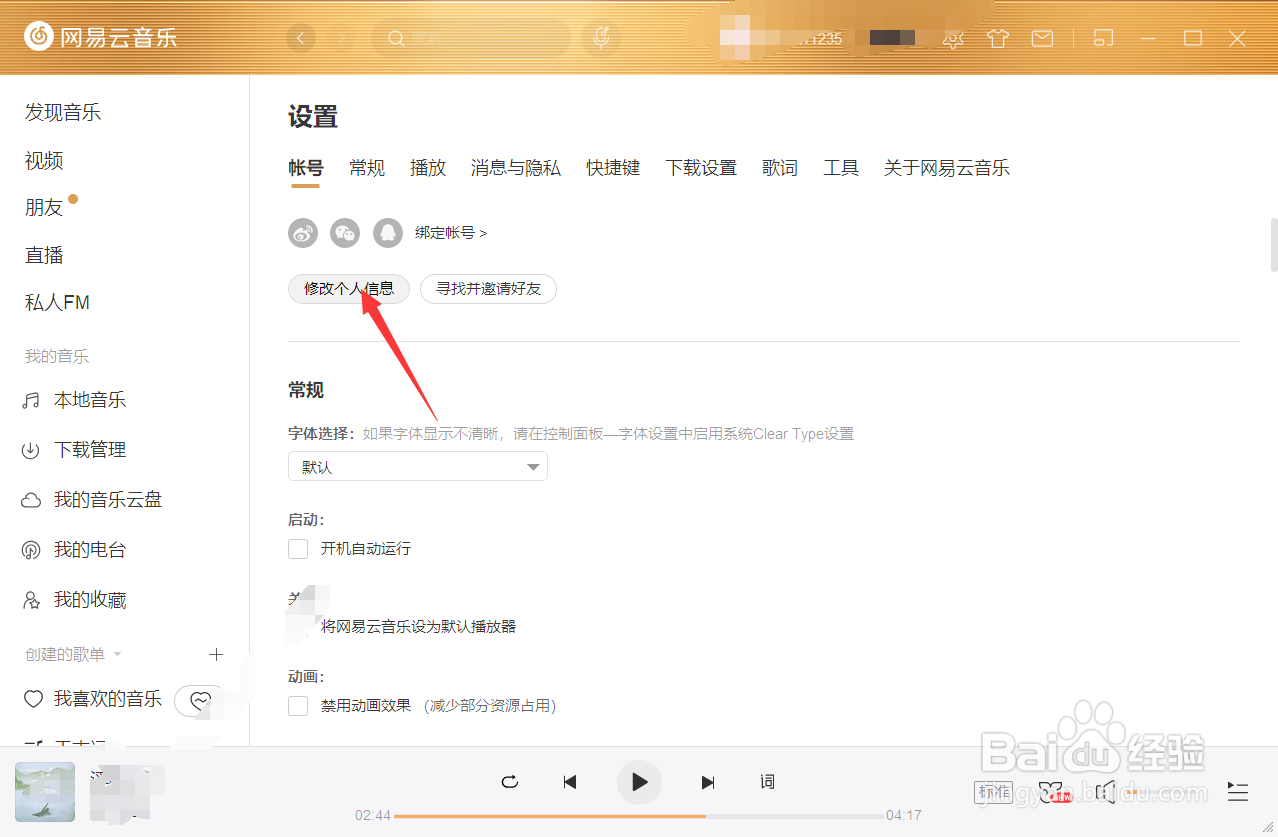Open 我的收藏 person icon entry
The width and height of the screenshot is (1278, 837).
[74, 600]
